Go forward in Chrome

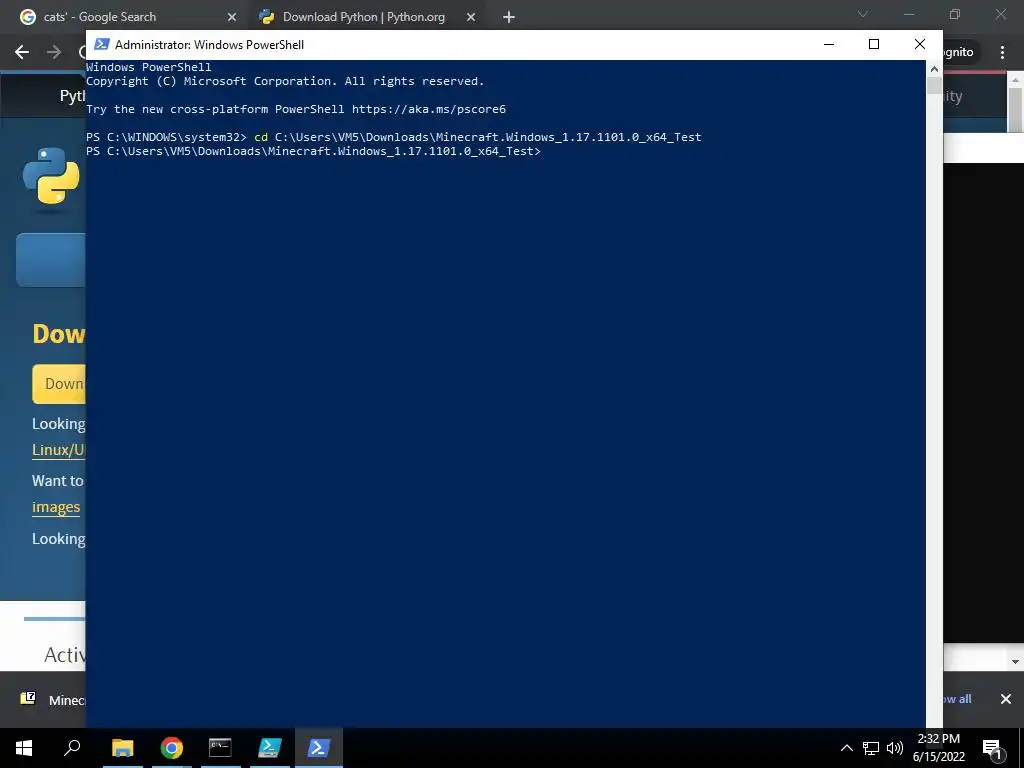pyautogui.click(x=54, y=52)
